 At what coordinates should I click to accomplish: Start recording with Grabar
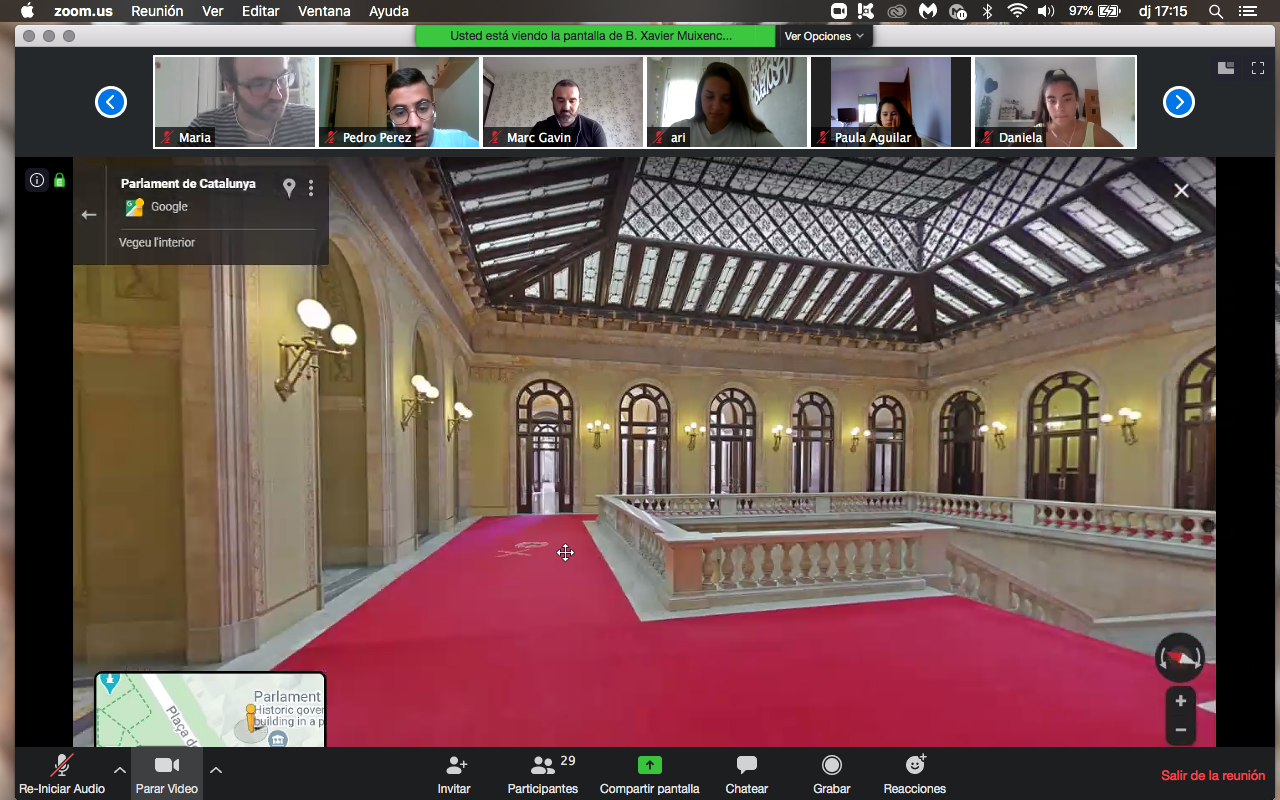coord(831,766)
